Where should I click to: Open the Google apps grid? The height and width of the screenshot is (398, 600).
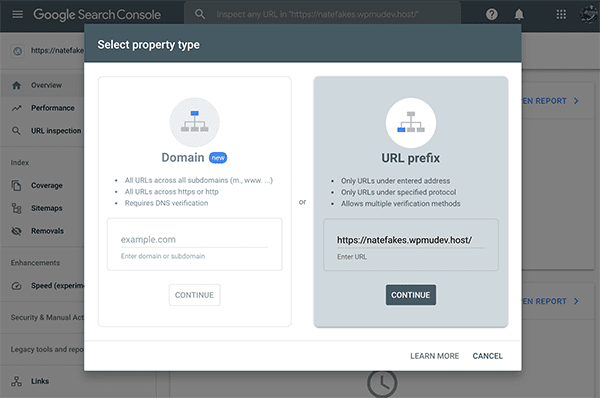click(x=561, y=15)
